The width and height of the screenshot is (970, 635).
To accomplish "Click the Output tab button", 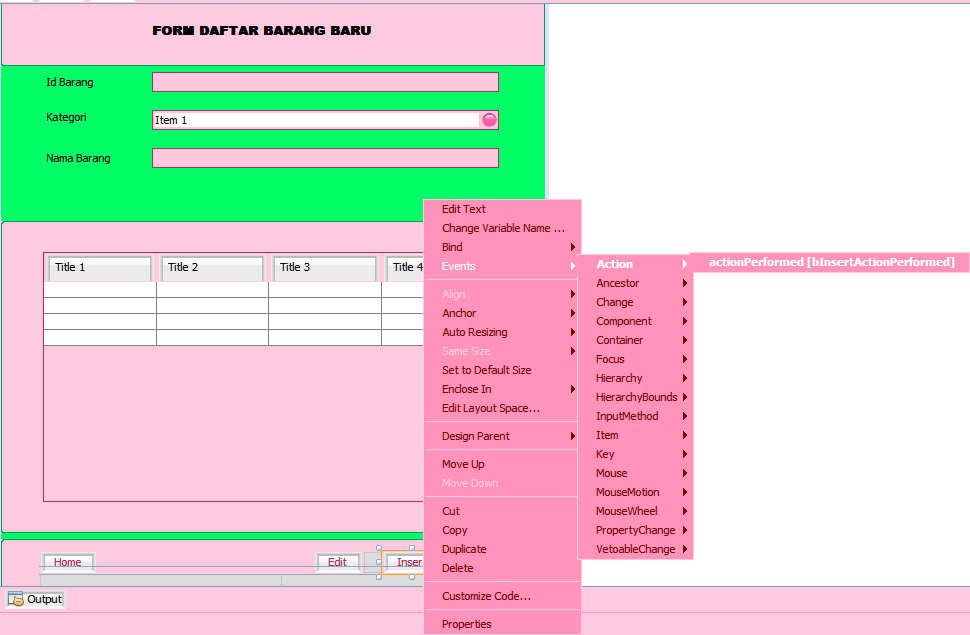I will pos(35,599).
